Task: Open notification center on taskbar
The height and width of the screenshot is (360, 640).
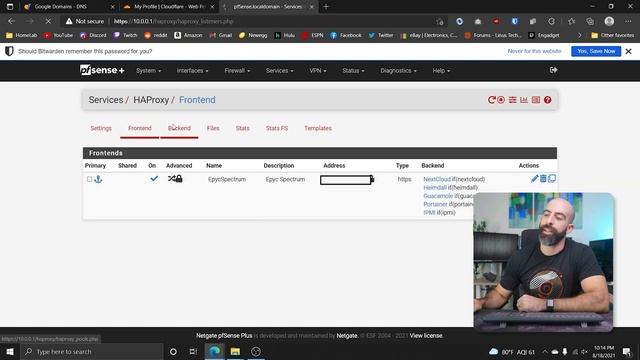Action: point(627,351)
